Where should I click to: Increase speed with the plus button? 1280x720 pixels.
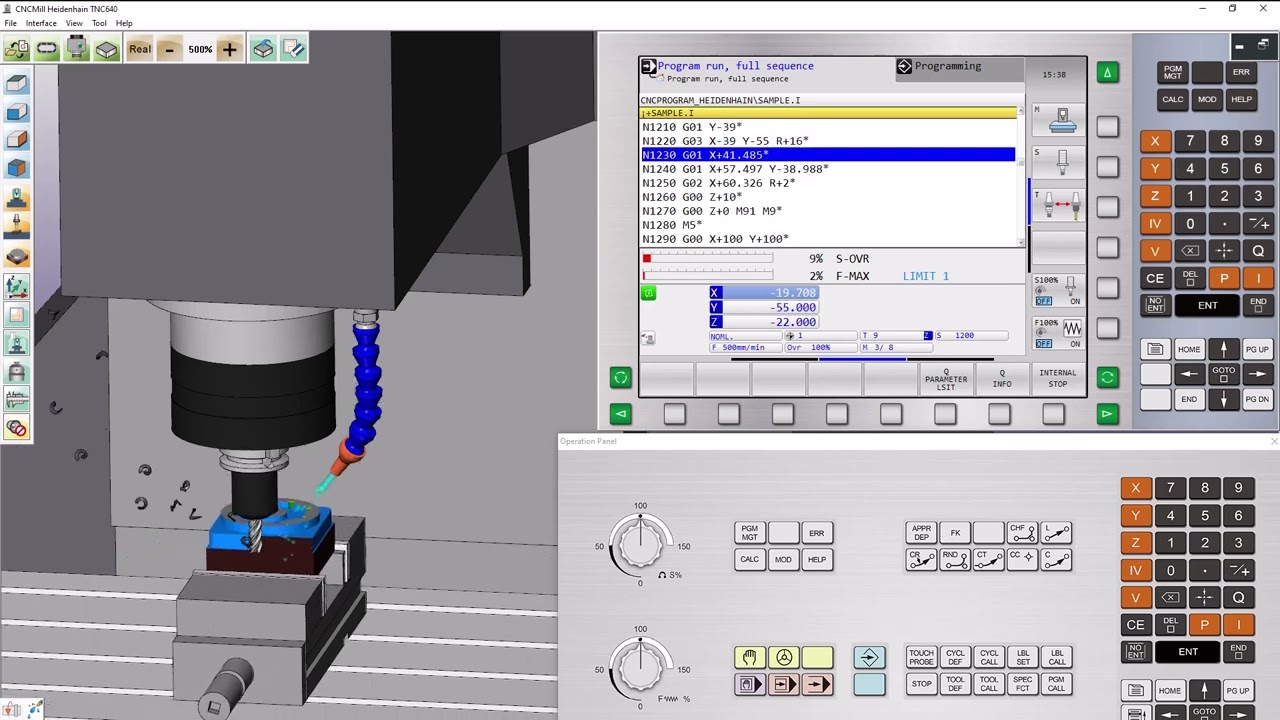coord(229,49)
